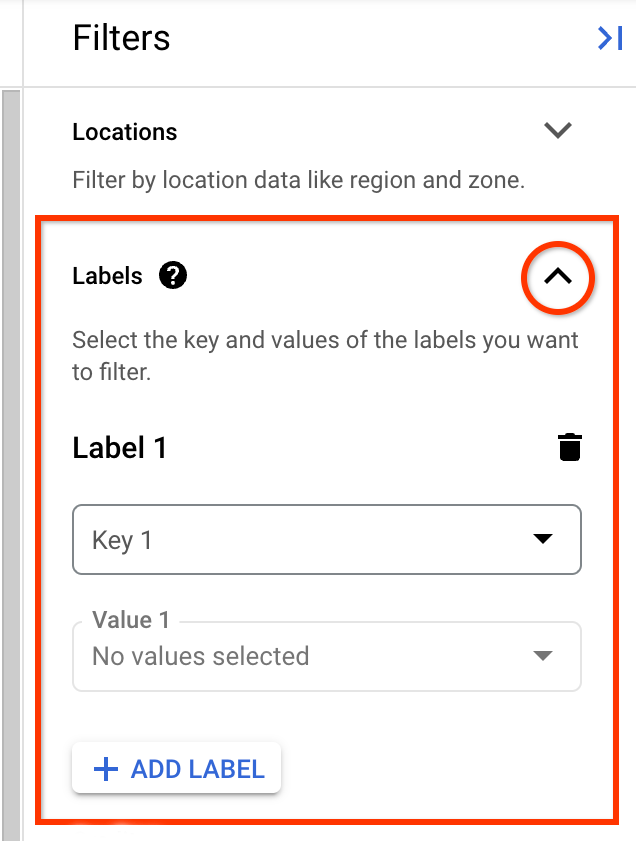The image size is (636, 841).
Task: Click the No values selected field
Action: tap(300, 656)
